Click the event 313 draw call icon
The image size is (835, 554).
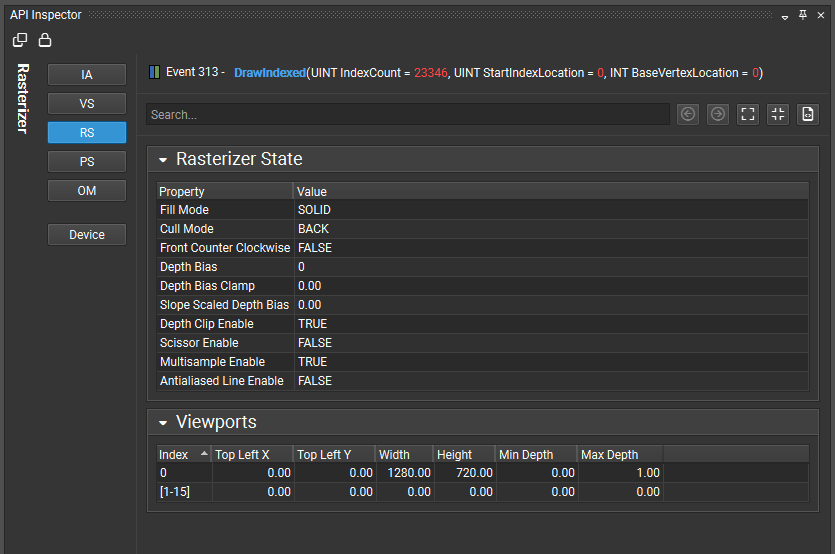[x=154, y=73]
